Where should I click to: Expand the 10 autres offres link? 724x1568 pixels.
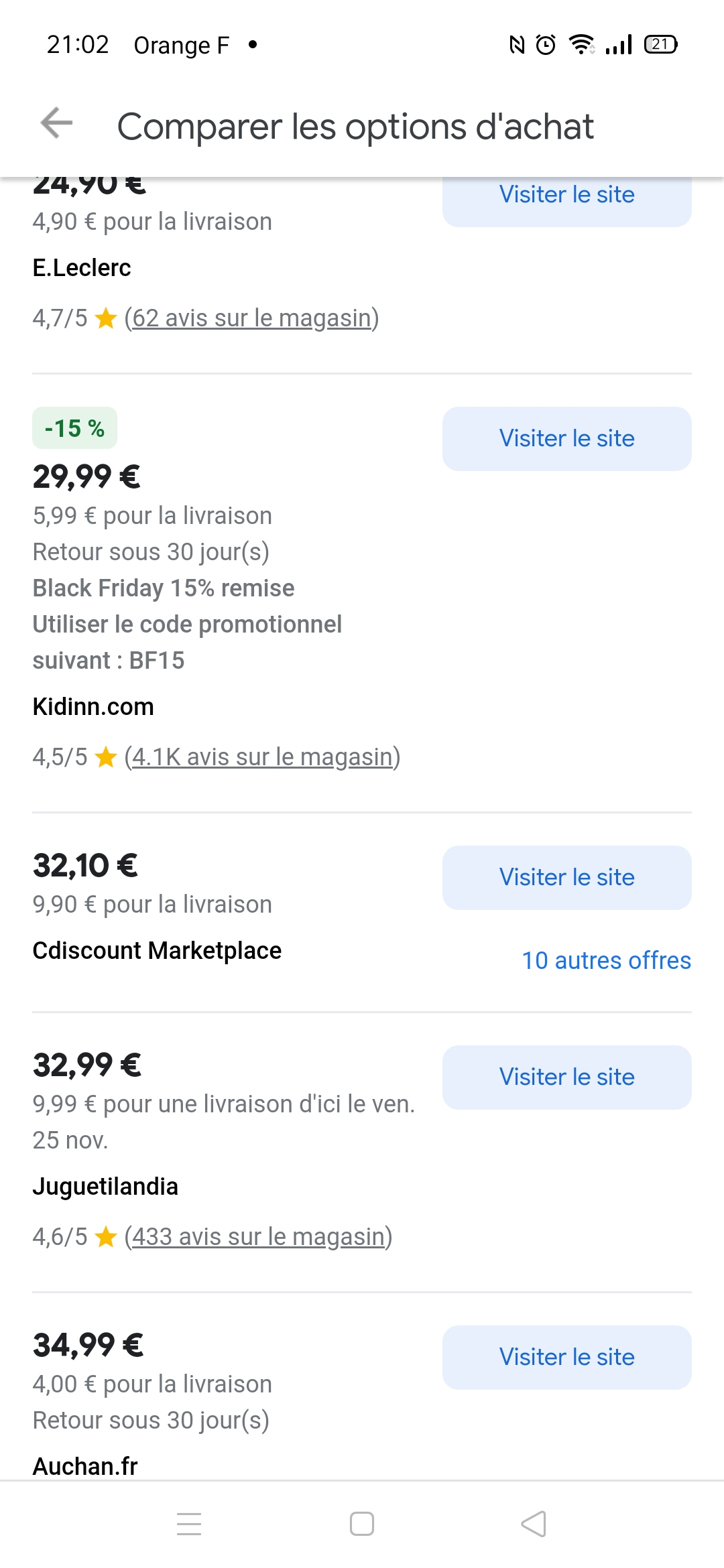(606, 961)
